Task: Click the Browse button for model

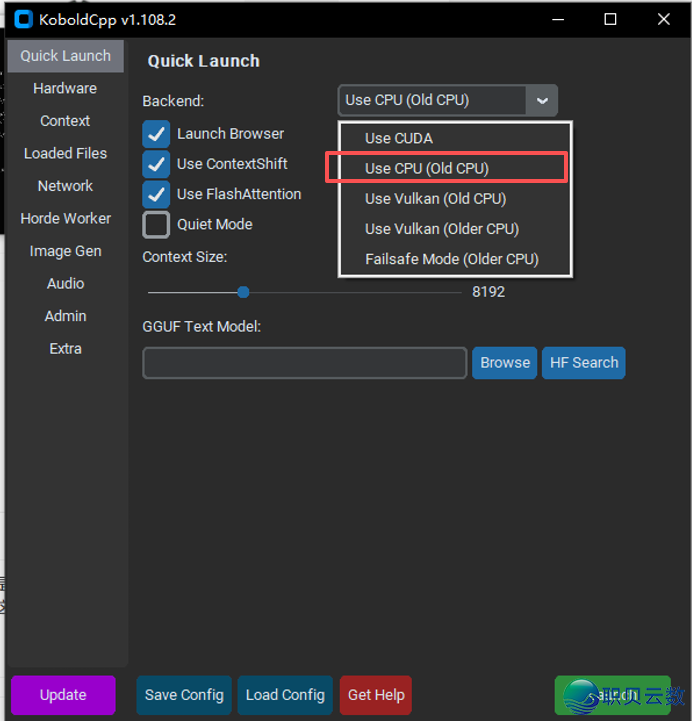Action: click(x=505, y=363)
